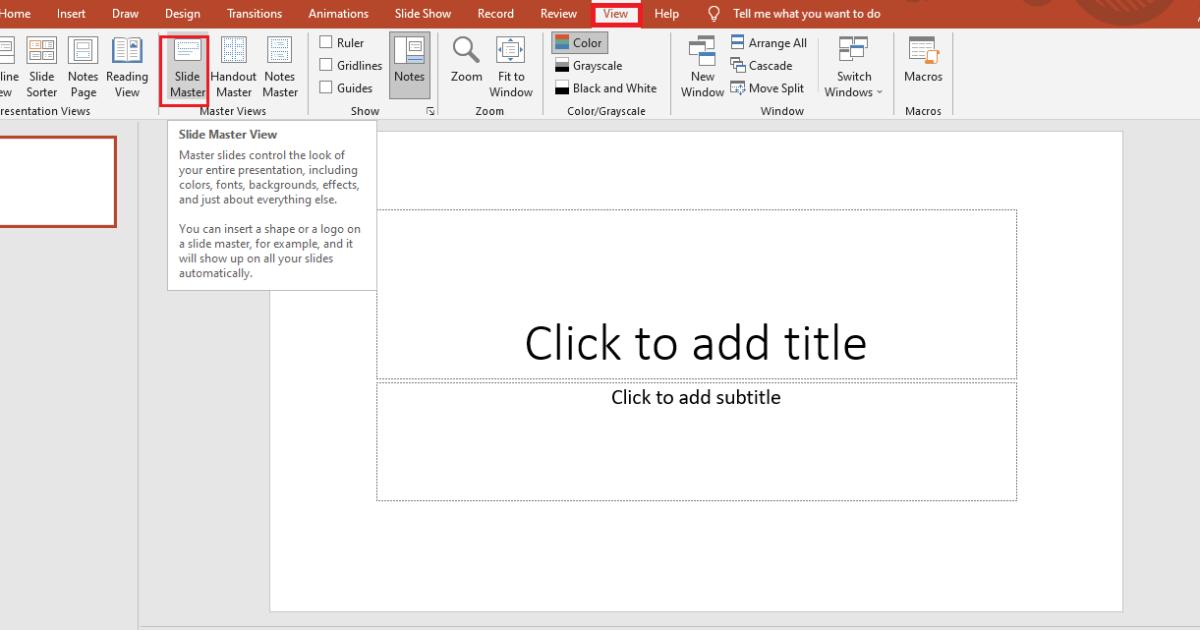The width and height of the screenshot is (1200, 630).
Task: Arrange All open windows
Action: (768, 42)
